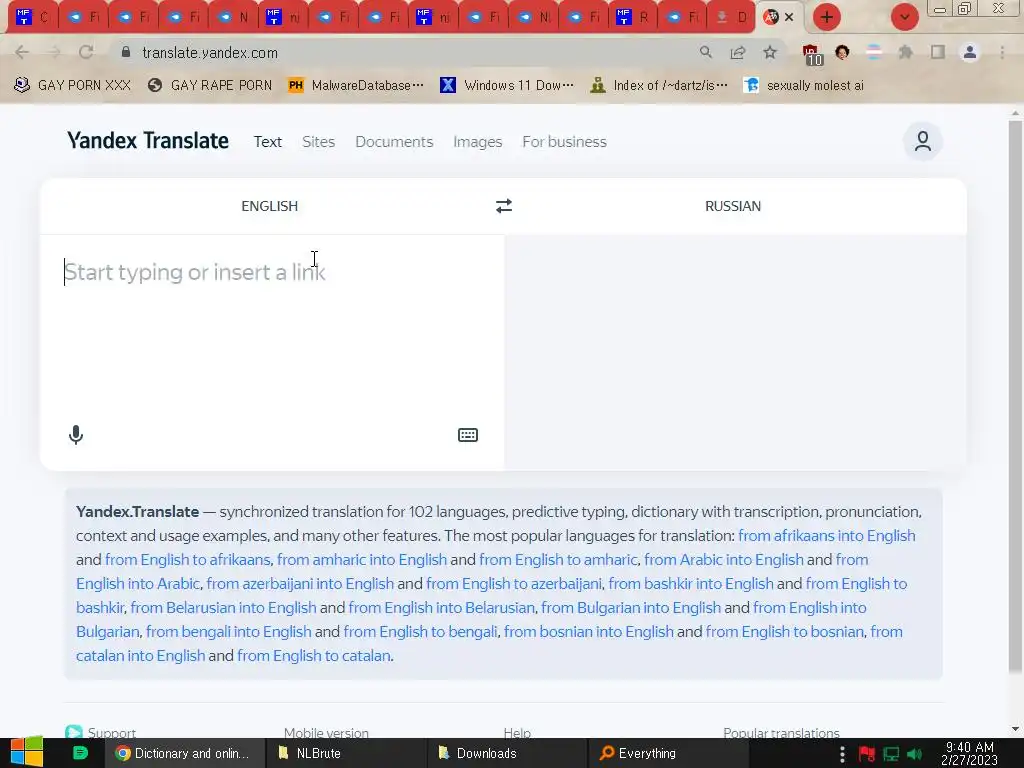This screenshot has width=1024, height=768.
Task: Switch to the first browser tab labeled C
Action: pyautogui.click(x=33, y=17)
